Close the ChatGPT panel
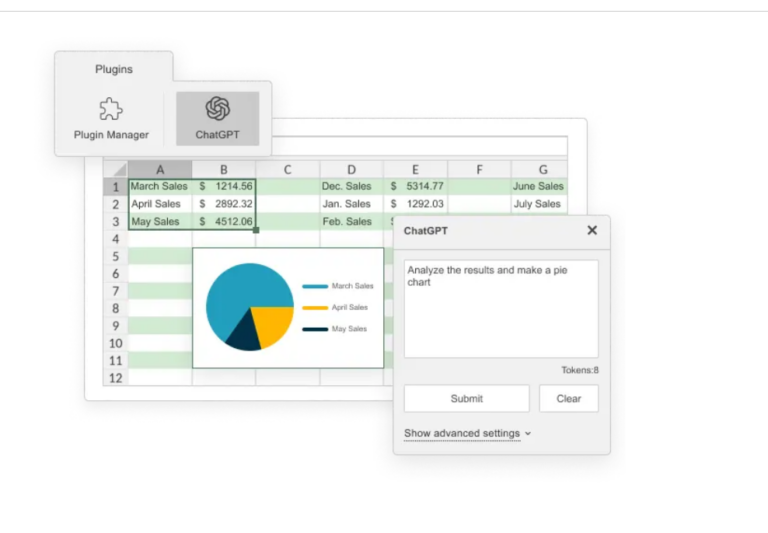This screenshot has width=768, height=533. pyautogui.click(x=592, y=230)
